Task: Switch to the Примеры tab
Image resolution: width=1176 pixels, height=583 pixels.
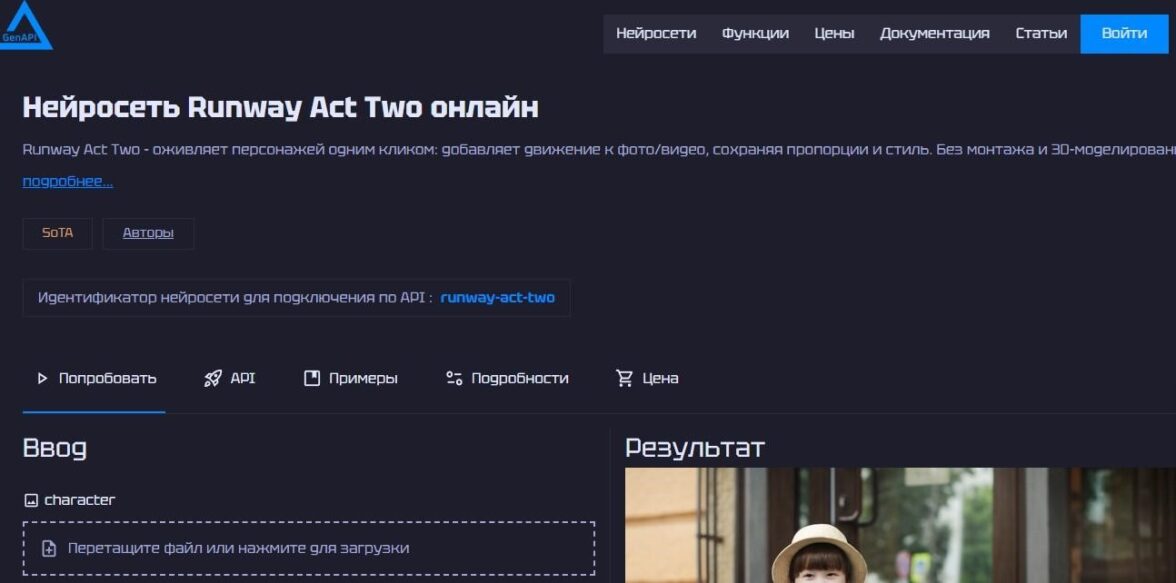Action: [350, 378]
